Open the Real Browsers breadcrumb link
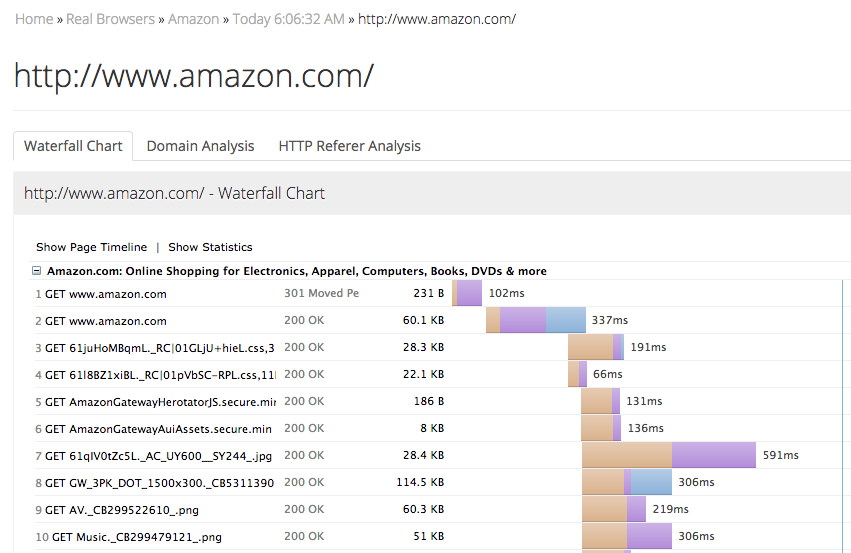This screenshot has width=851, height=553. (110, 19)
